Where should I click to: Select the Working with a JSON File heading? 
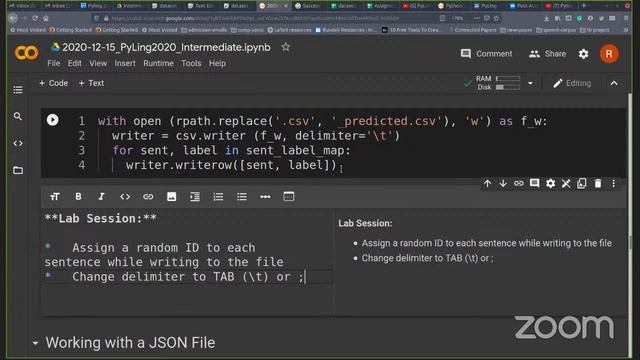pos(130,343)
